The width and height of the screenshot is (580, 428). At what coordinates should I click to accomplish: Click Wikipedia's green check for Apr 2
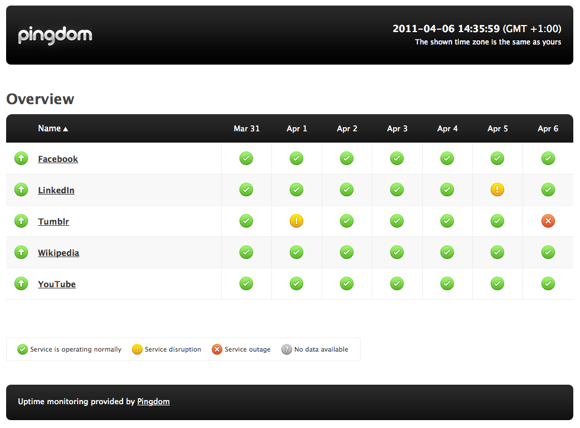tap(347, 252)
